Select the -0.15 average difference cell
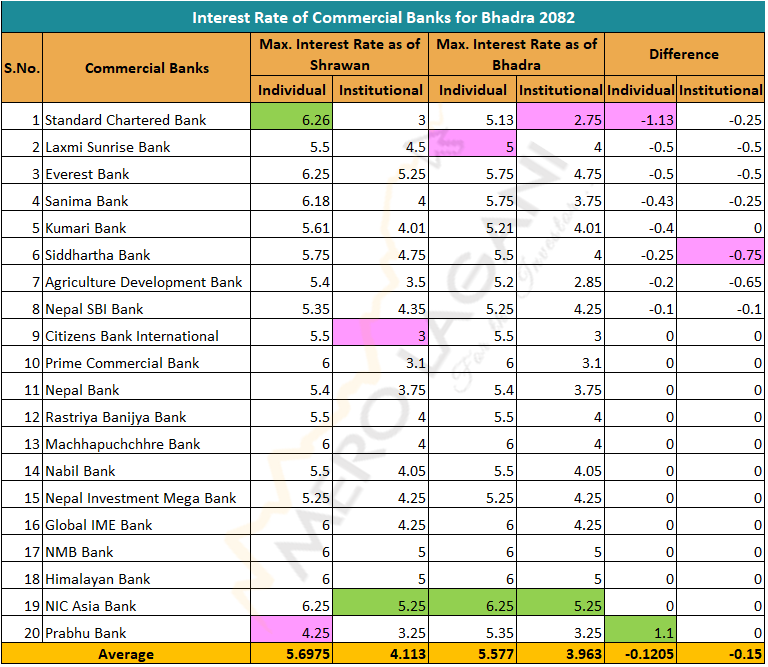 tap(720, 654)
